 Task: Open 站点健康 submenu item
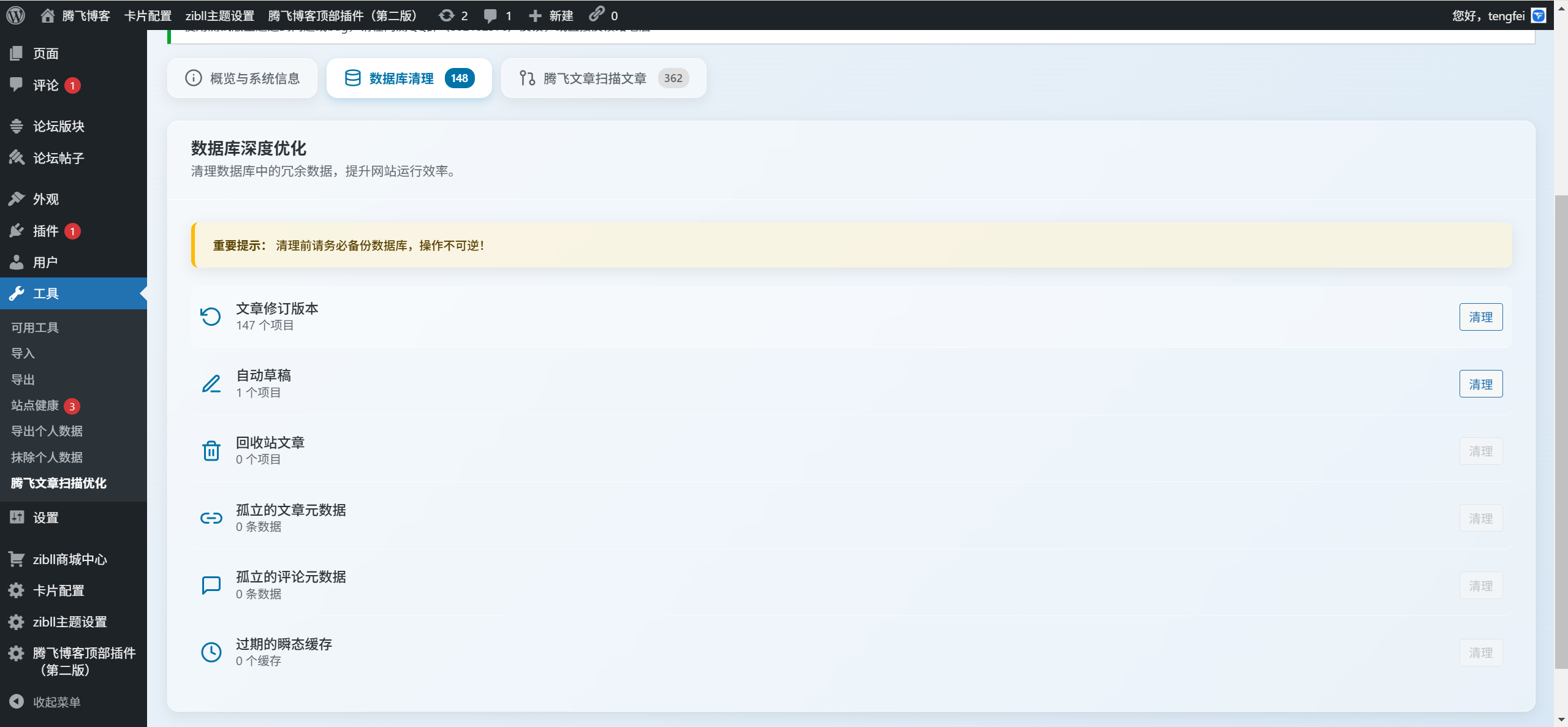(x=35, y=405)
